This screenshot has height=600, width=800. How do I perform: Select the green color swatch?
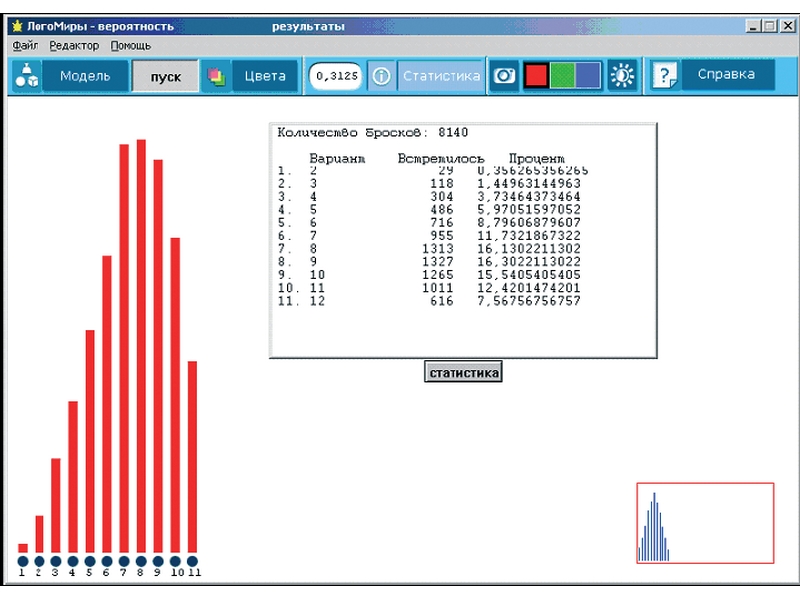563,76
